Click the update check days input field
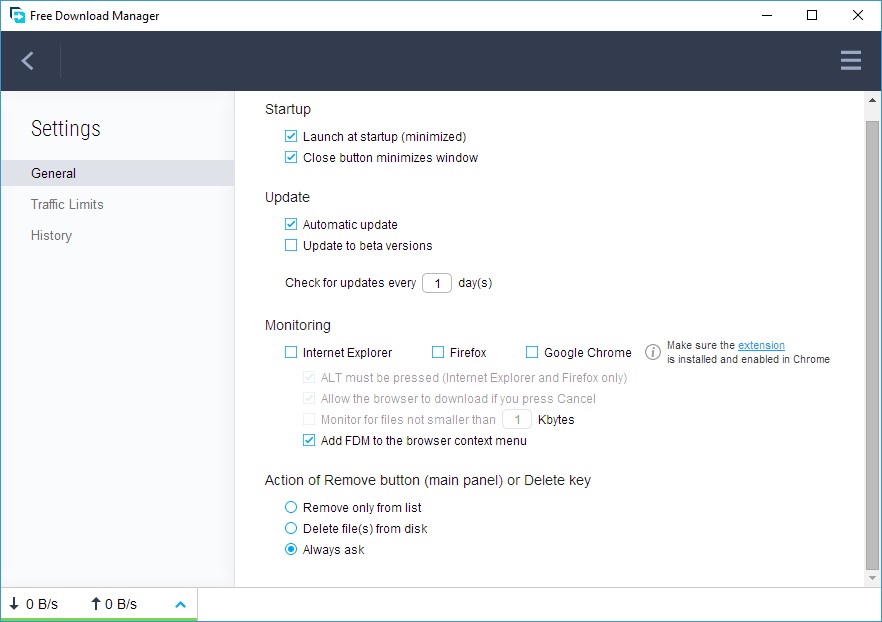Viewport: 882px width, 622px height. point(437,283)
